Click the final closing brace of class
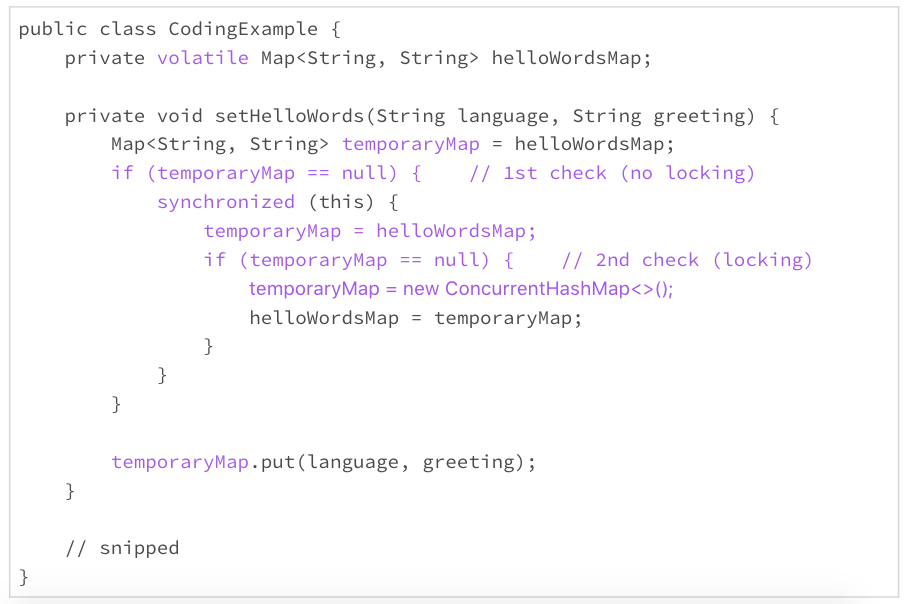The height and width of the screenshot is (604, 908). click(x=24, y=577)
